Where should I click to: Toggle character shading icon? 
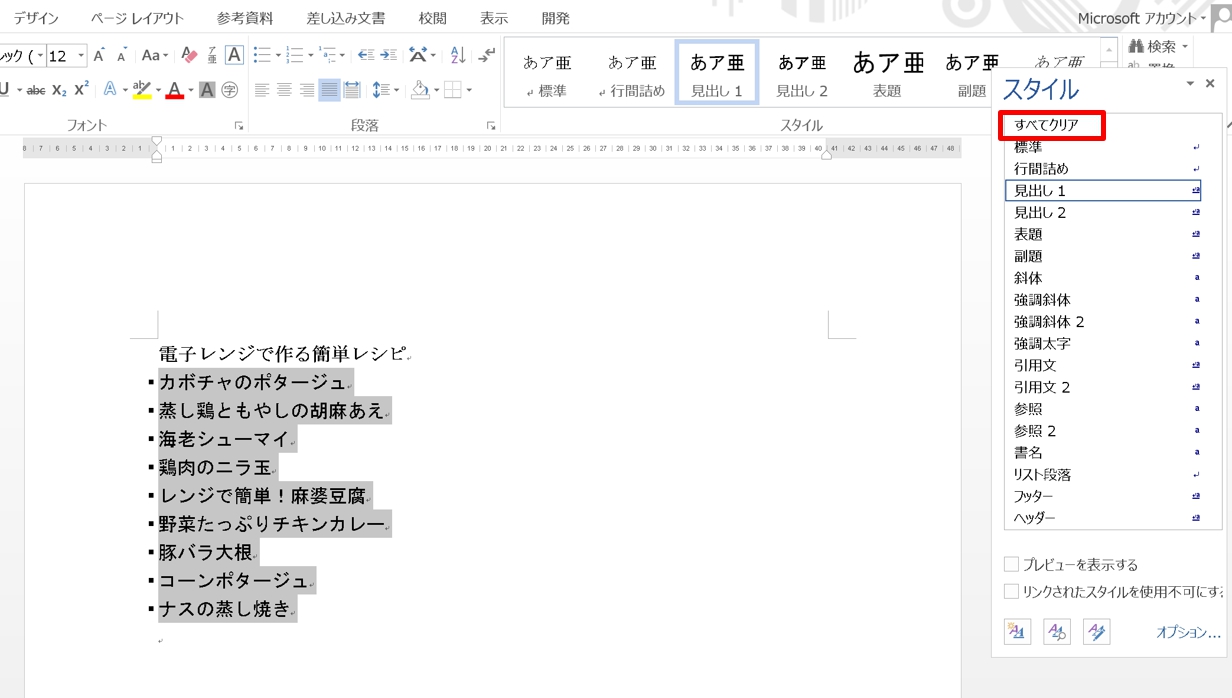pyautogui.click(x=207, y=90)
